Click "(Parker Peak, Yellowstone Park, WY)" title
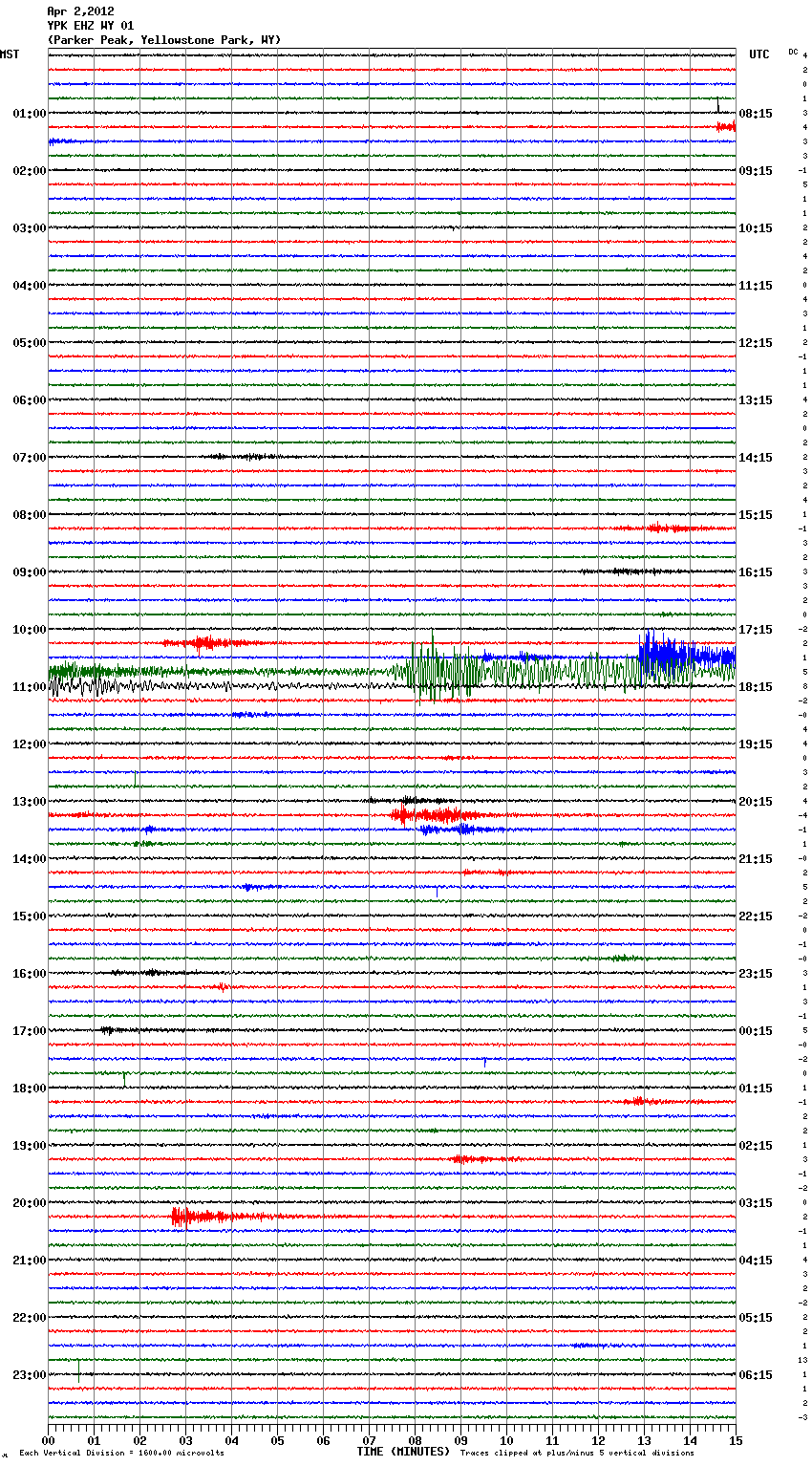The image size is (812, 1466). (x=163, y=40)
